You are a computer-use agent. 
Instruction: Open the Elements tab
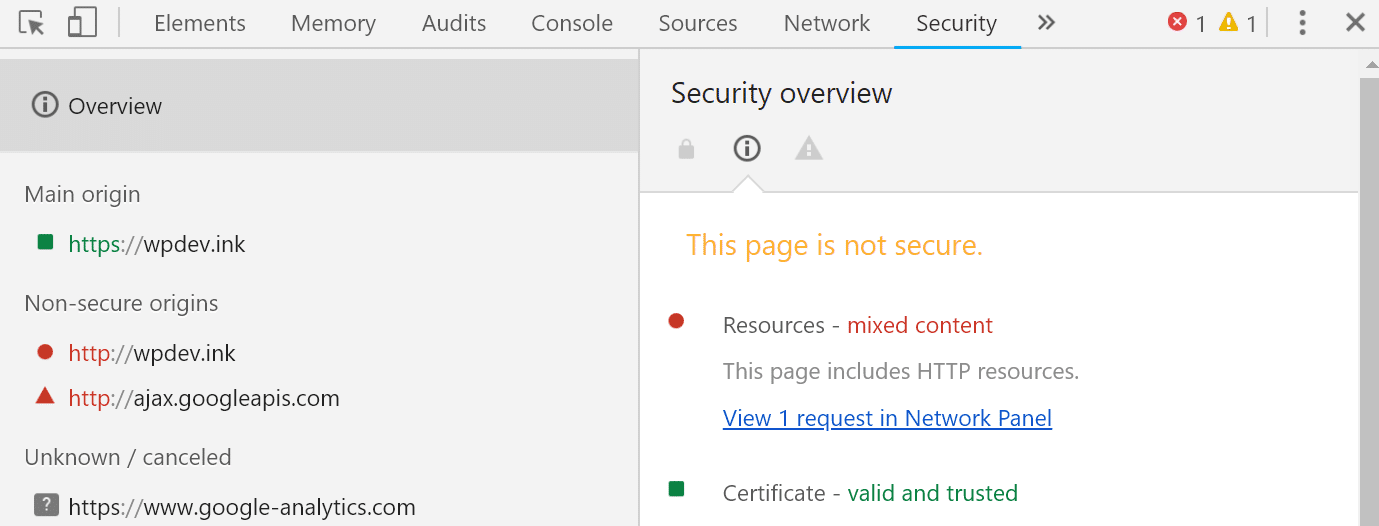pyautogui.click(x=200, y=23)
